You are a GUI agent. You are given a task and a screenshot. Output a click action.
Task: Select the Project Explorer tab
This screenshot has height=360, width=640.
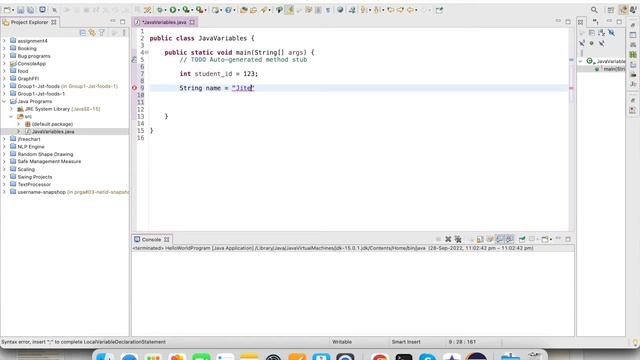pos(29,22)
